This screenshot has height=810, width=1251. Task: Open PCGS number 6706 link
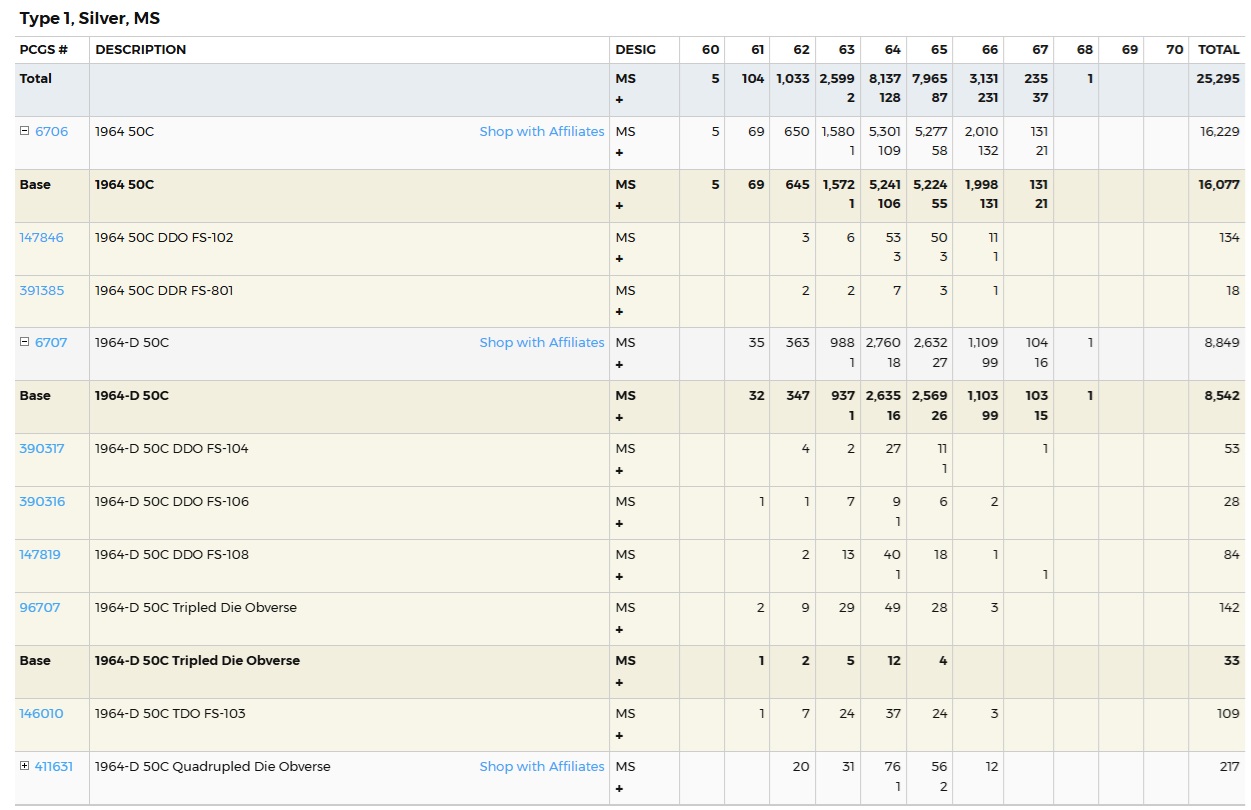click(x=52, y=131)
